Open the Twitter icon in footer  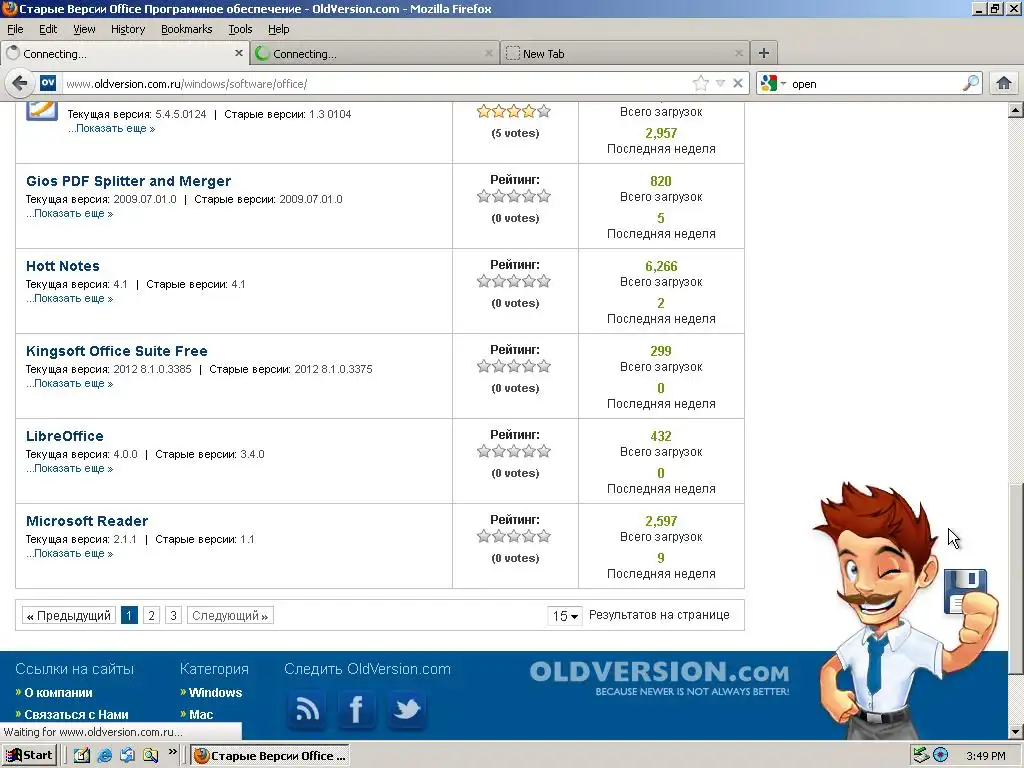coord(407,709)
